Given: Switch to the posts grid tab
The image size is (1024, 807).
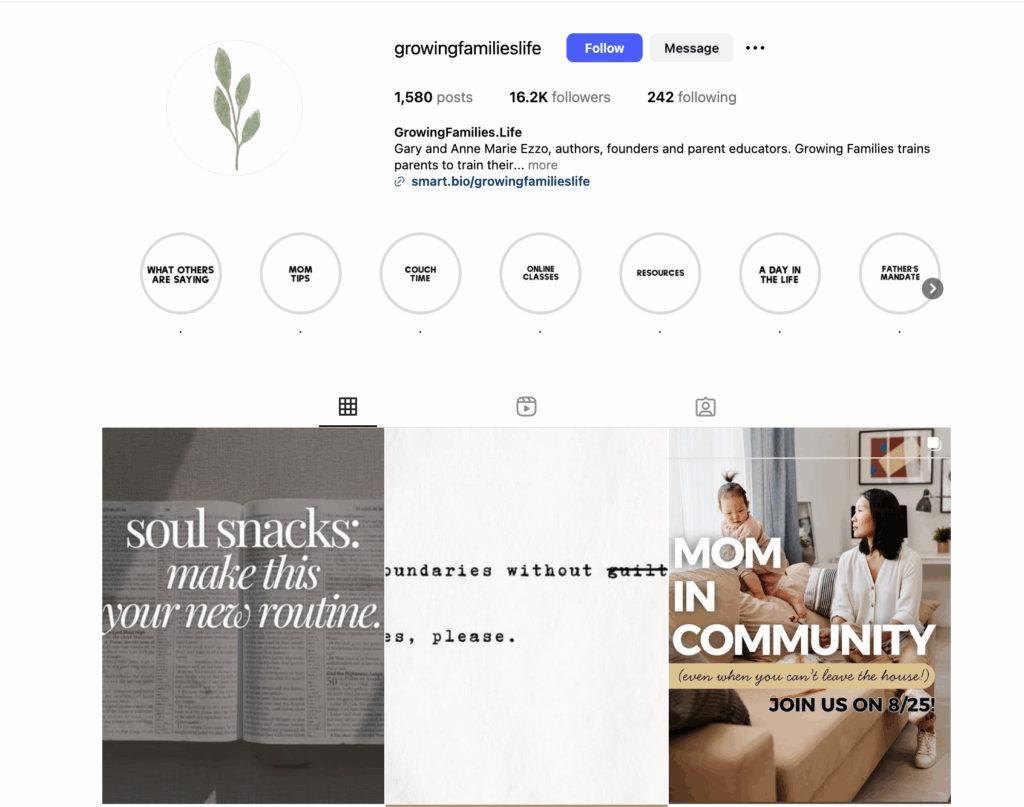Looking at the screenshot, I should pos(347,406).
